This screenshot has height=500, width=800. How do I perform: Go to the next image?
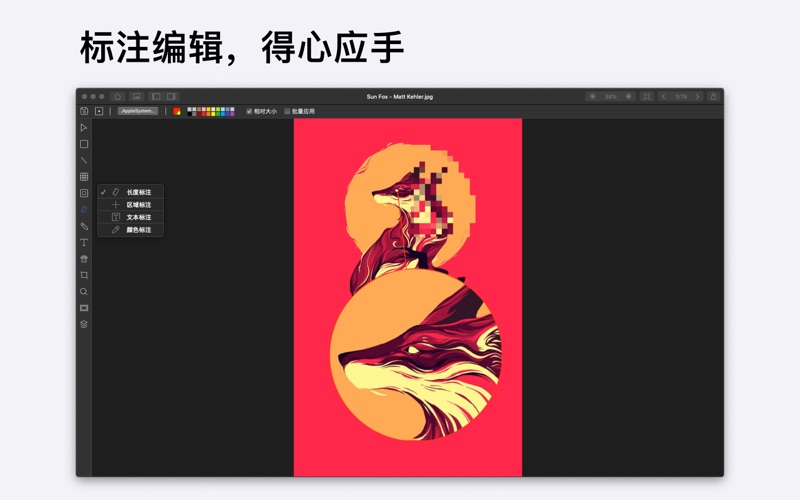[697, 96]
